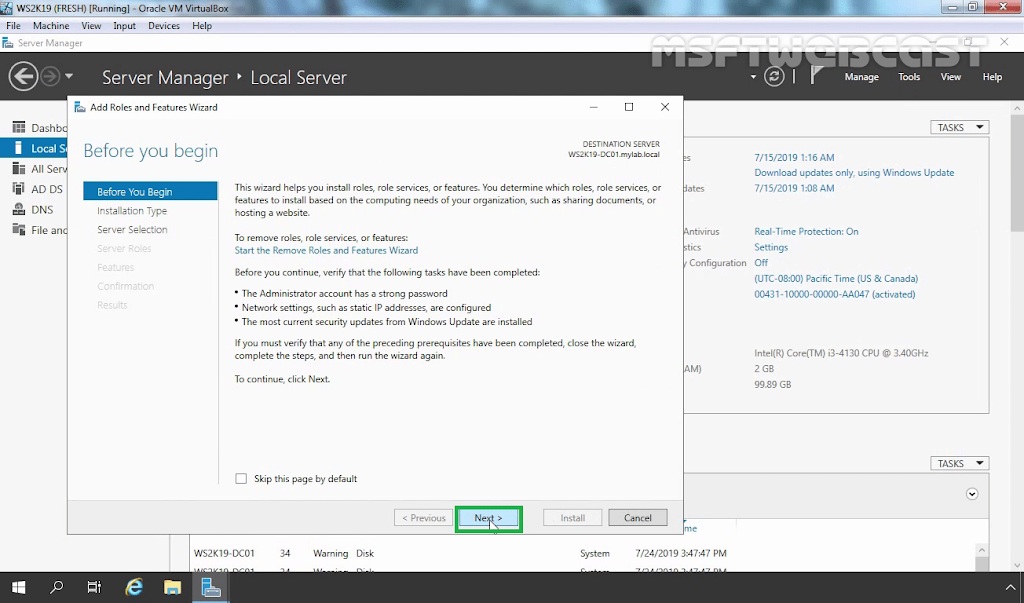Open the VirtualBox File menu

pyautogui.click(x=13, y=25)
